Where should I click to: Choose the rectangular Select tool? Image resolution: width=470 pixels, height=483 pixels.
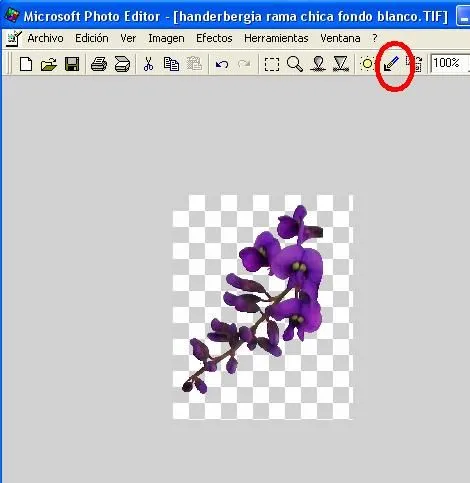coord(272,64)
